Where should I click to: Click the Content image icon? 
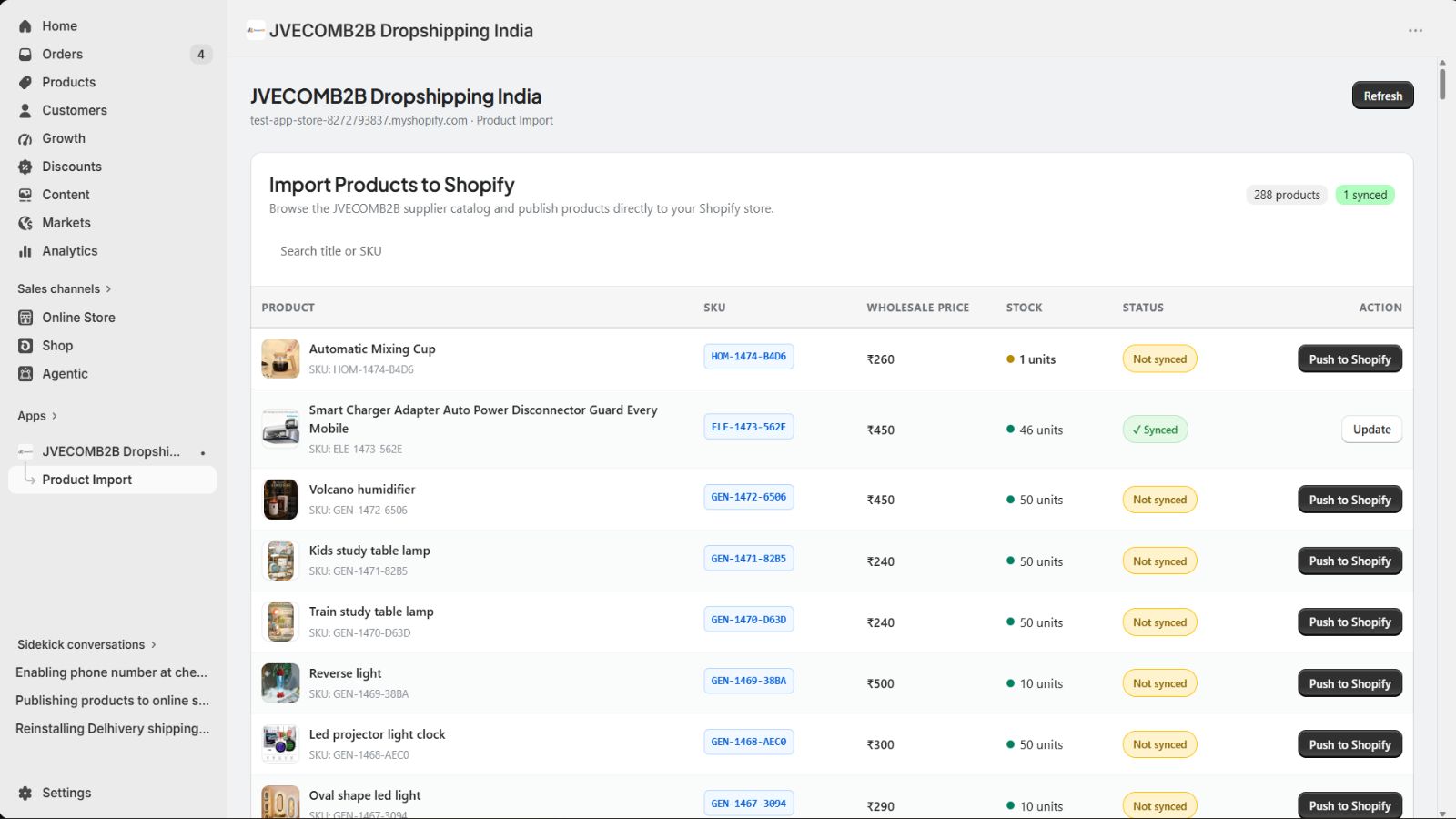[25, 195]
